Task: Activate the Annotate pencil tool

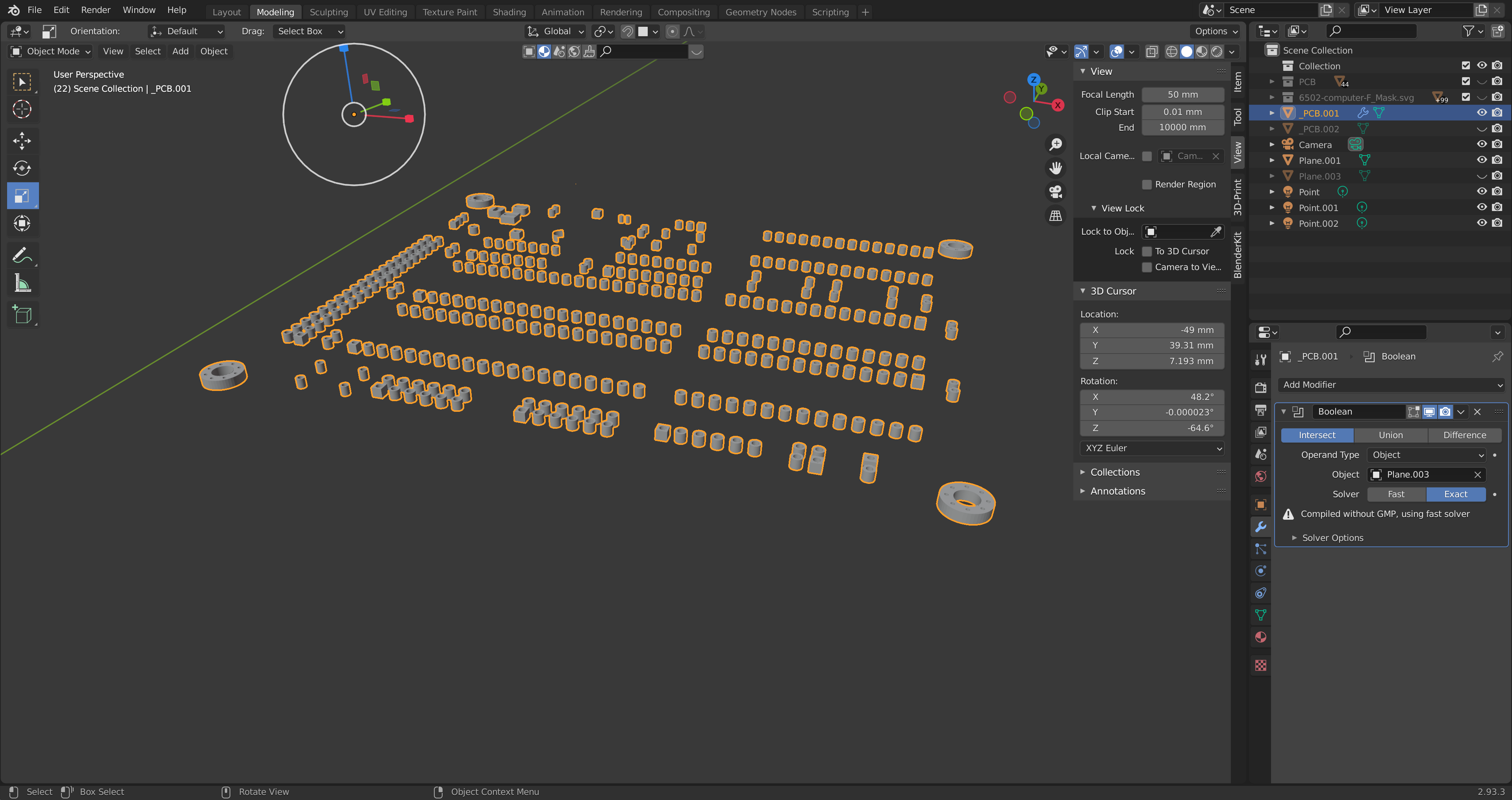Action: point(22,255)
